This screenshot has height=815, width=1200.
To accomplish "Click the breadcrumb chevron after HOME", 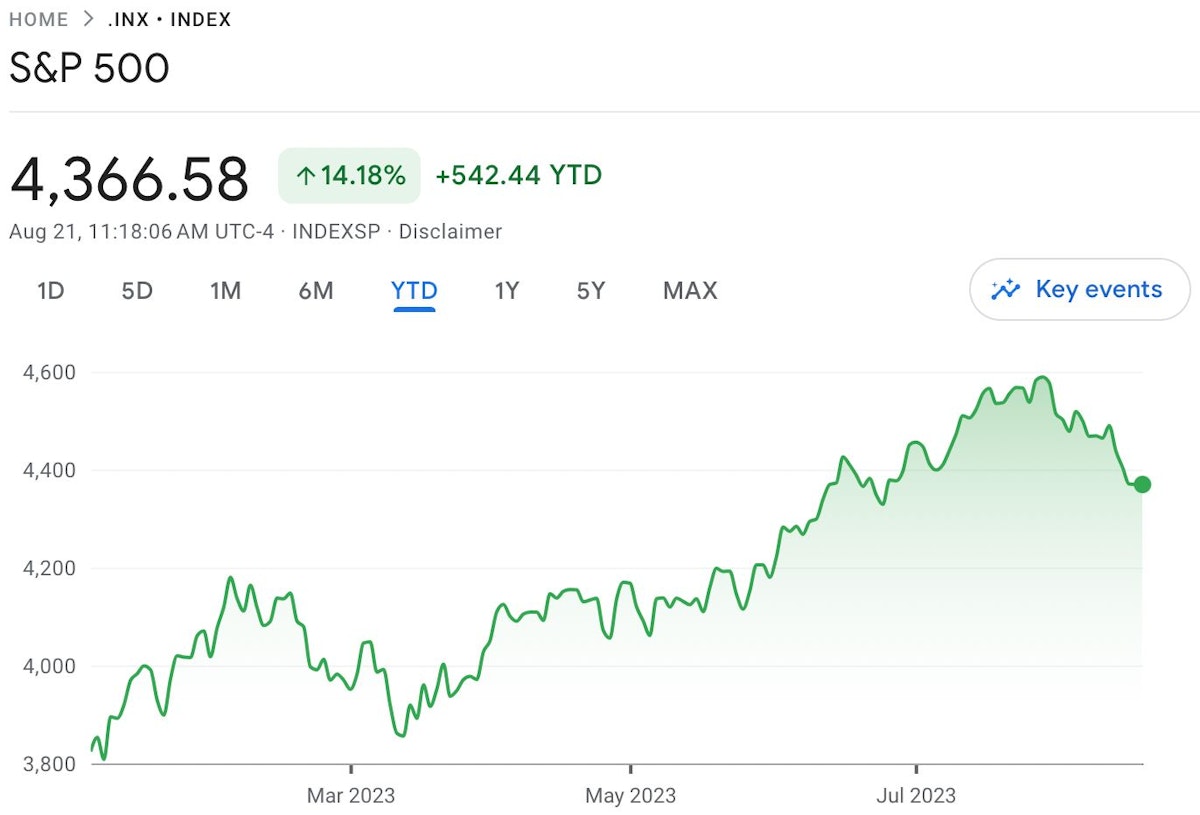I will (89, 19).
